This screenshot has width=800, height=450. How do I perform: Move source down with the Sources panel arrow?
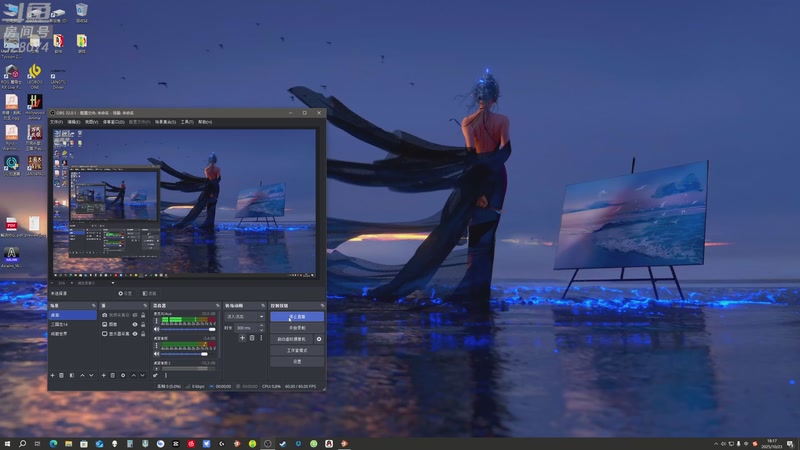[x=143, y=376]
